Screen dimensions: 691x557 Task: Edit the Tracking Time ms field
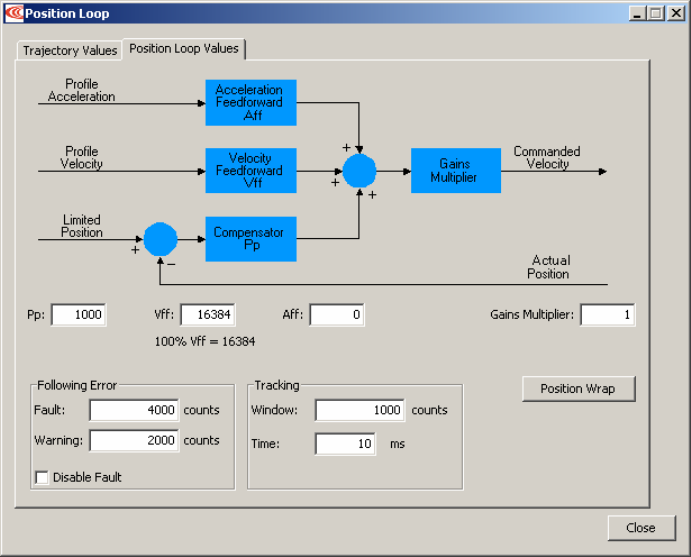(346, 444)
